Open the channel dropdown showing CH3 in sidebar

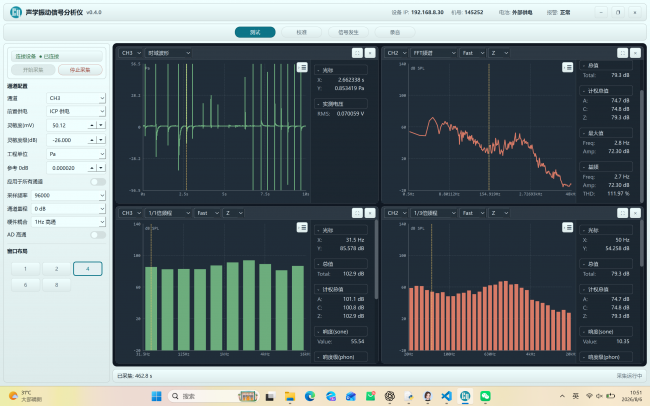click(x=76, y=98)
